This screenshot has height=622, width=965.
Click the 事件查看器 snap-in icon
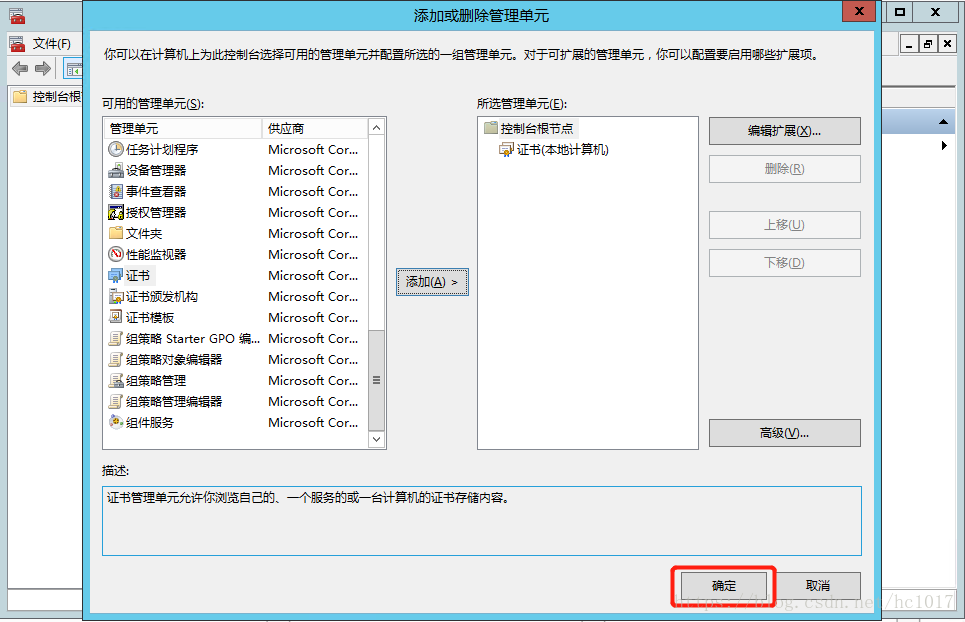pyautogui.click(x=116, y=191)
